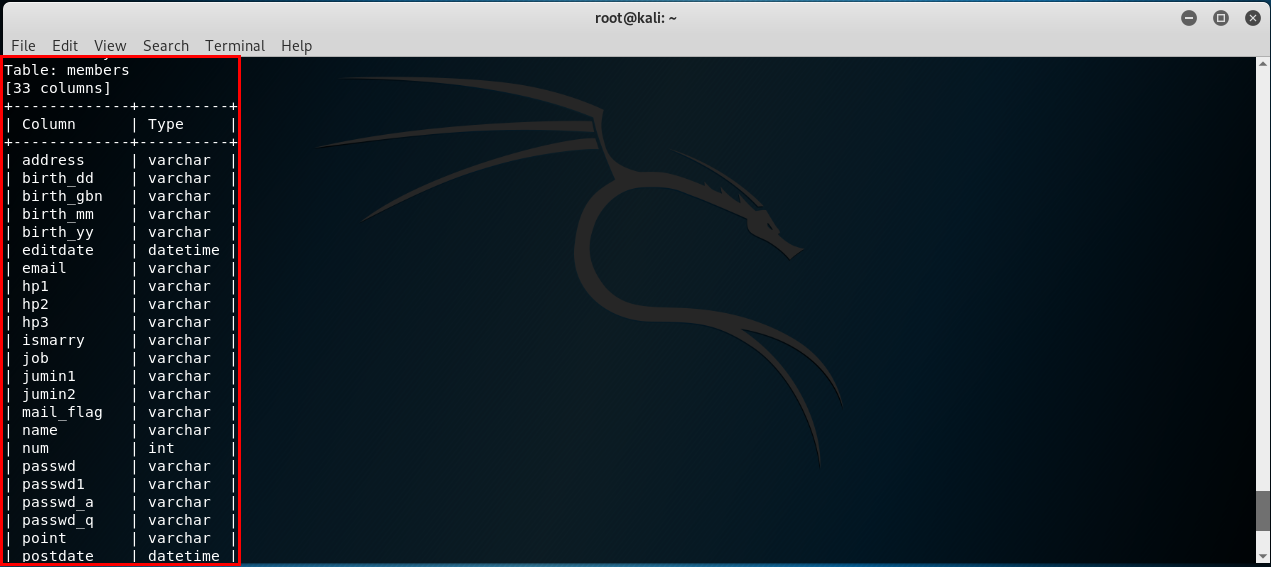Click the 'birth_gbn' column name
This screenshot has width=1271, height=567.
pyautogui.click(x=62, y=196)
